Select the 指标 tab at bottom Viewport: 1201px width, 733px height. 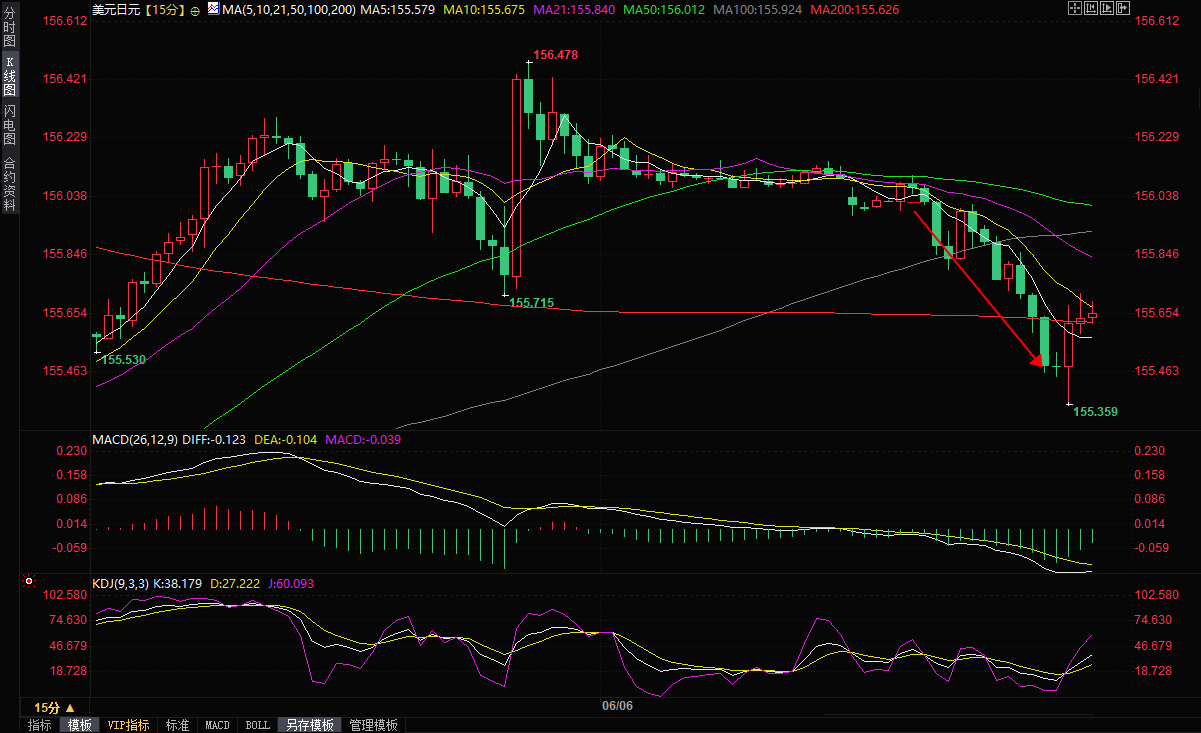(40, 725)
